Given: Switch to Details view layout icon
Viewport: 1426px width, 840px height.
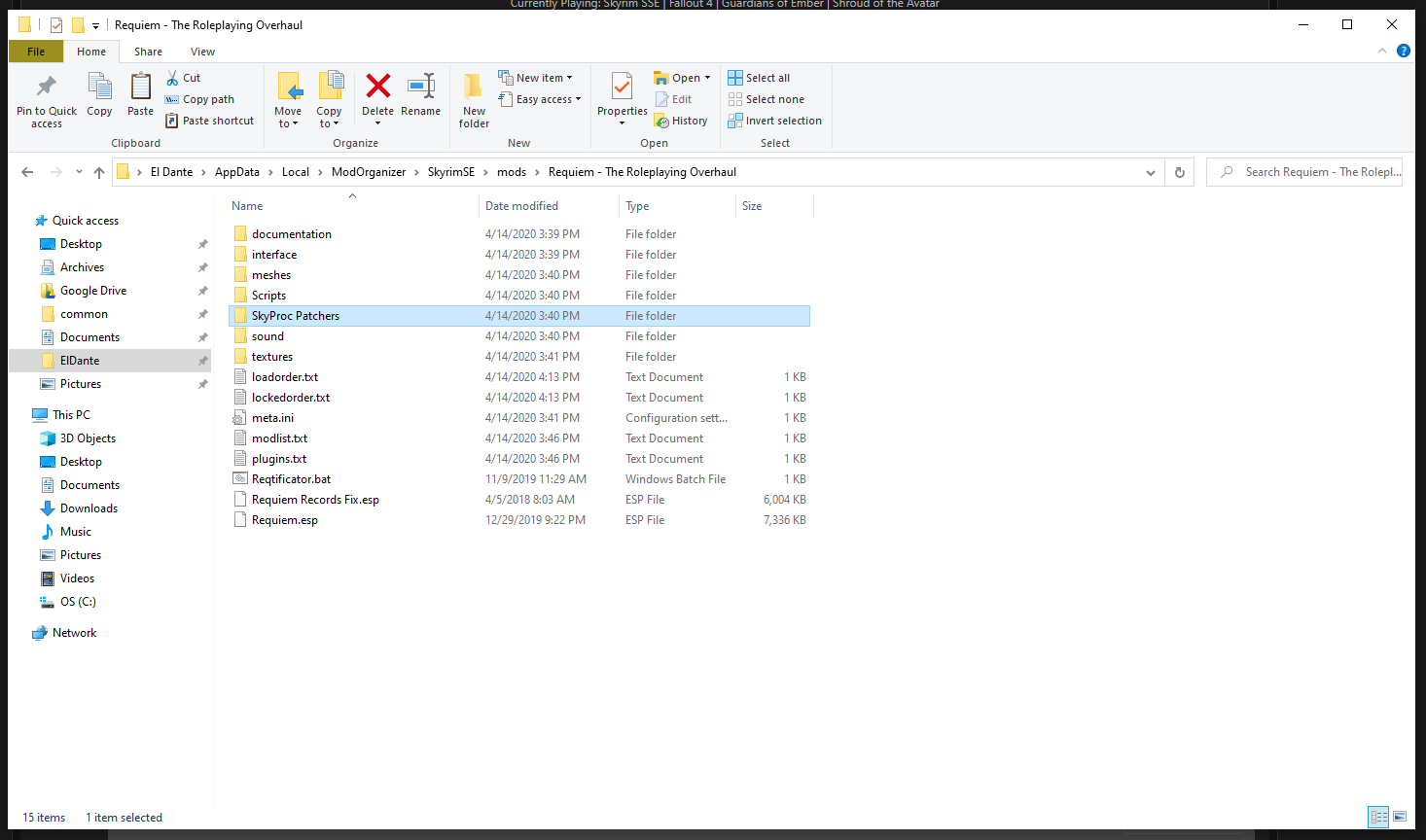Looking at the screenshot, I should pyautogui.click(x=1378, y=817).
